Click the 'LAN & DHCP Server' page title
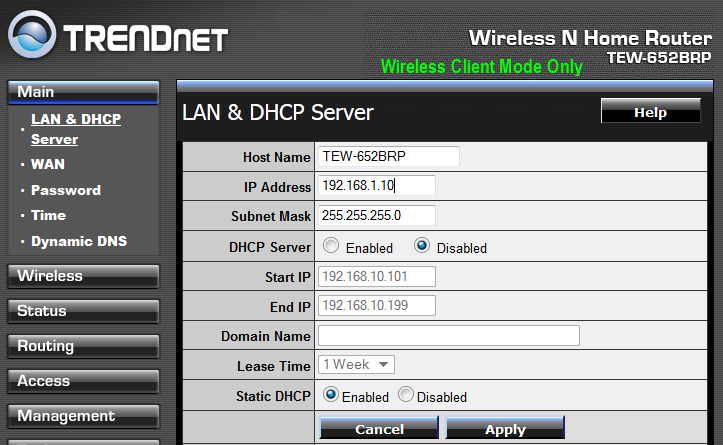 pos(278,113)
